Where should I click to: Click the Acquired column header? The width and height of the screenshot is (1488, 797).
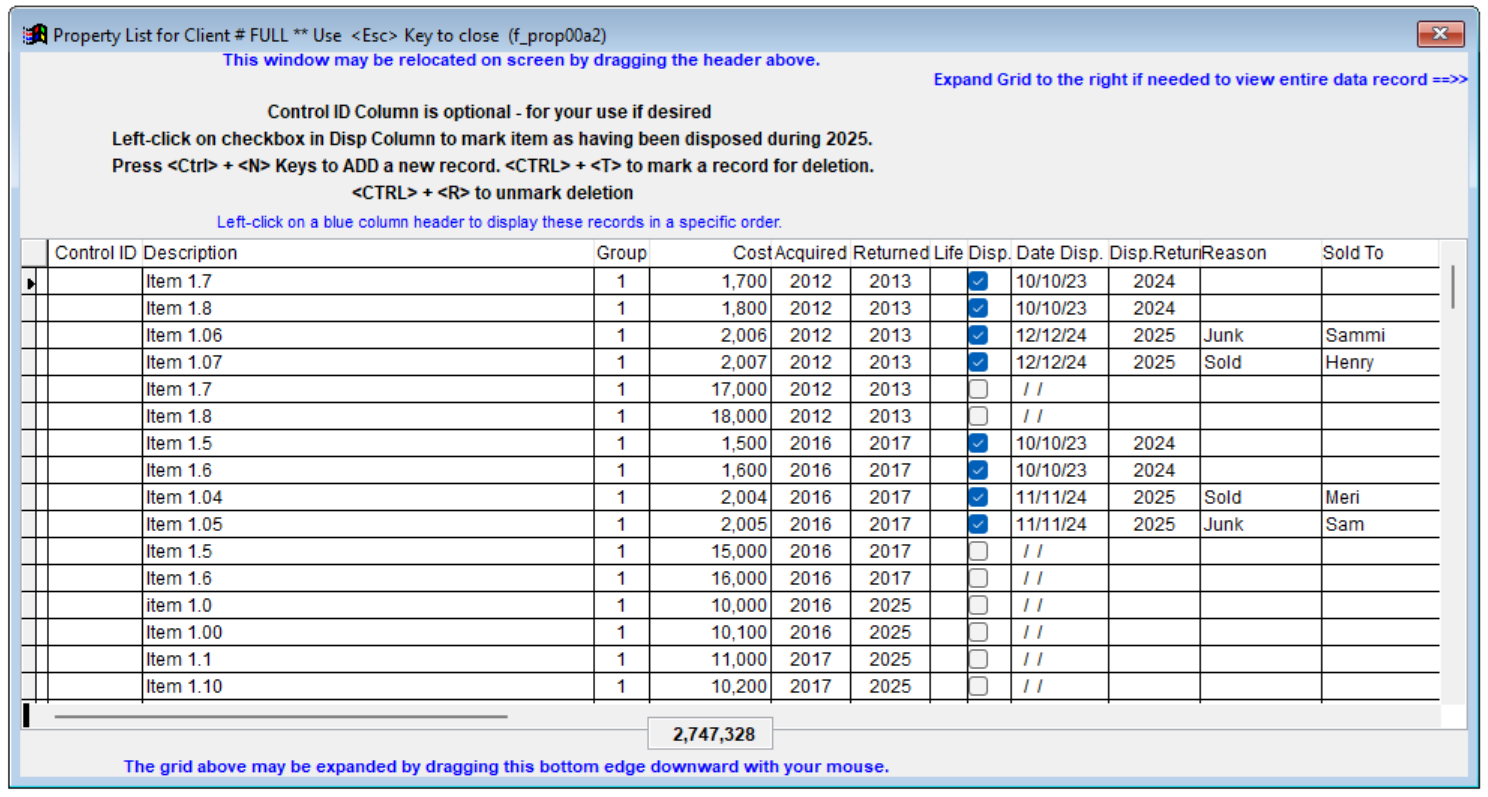click(x=811, y=253)
